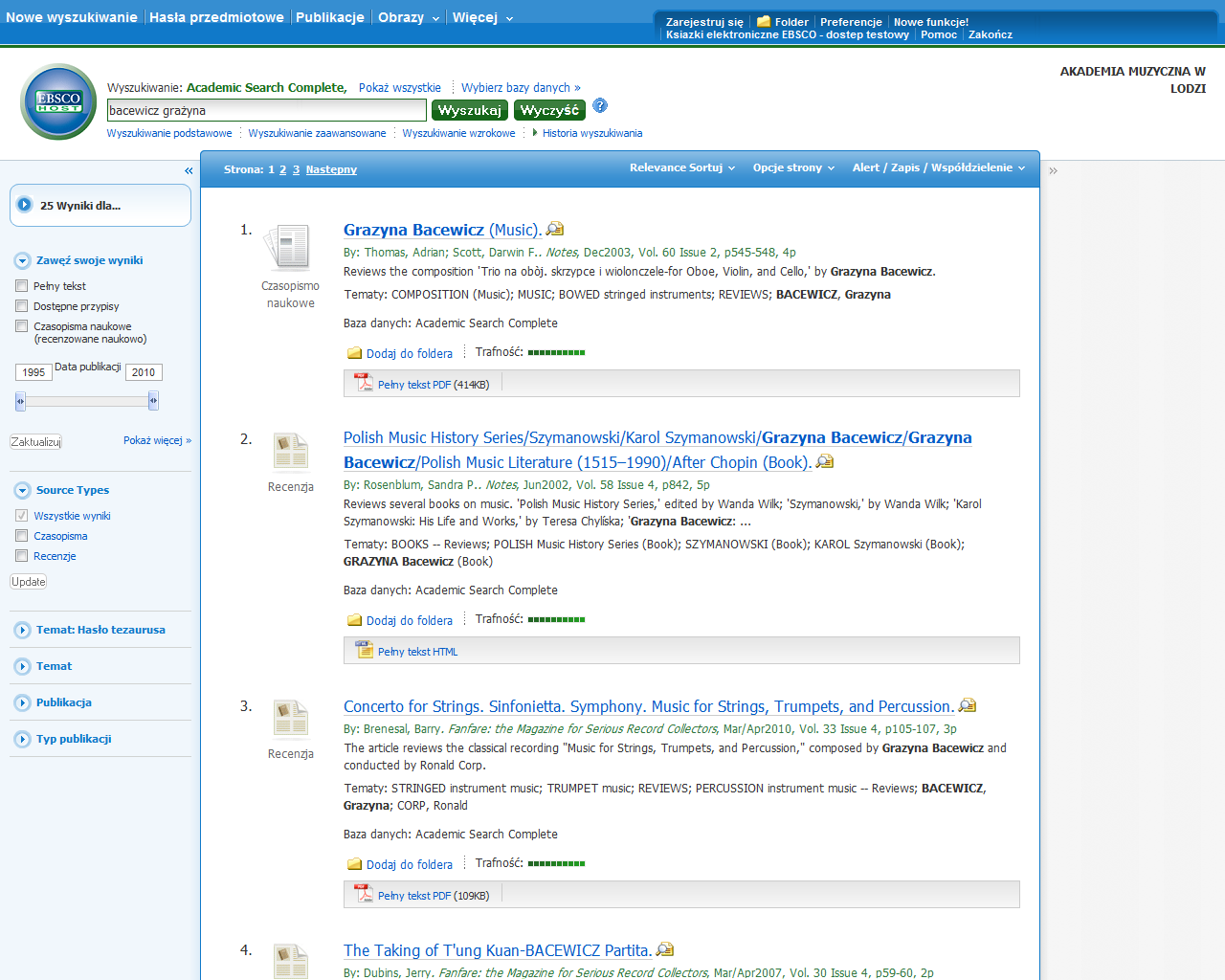
Task: Click the Wyszukaj button
Action: click(469, 110)
